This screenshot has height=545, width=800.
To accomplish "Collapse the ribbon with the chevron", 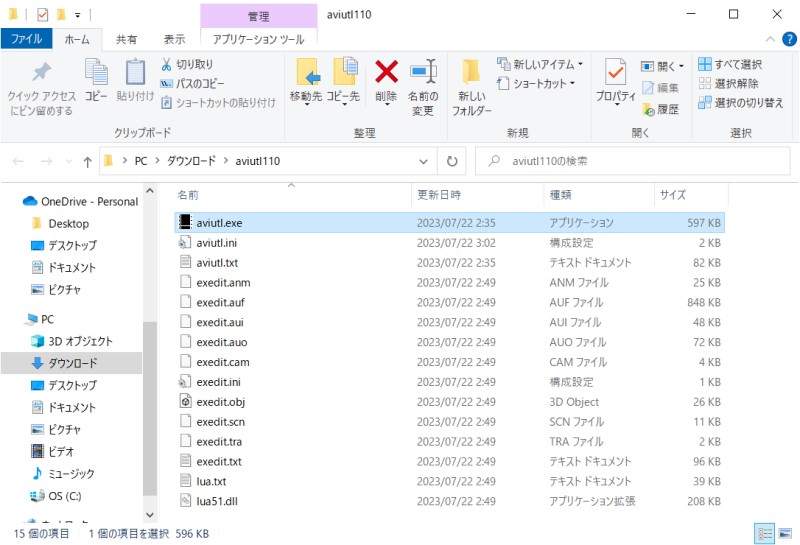I will (770, 39).
